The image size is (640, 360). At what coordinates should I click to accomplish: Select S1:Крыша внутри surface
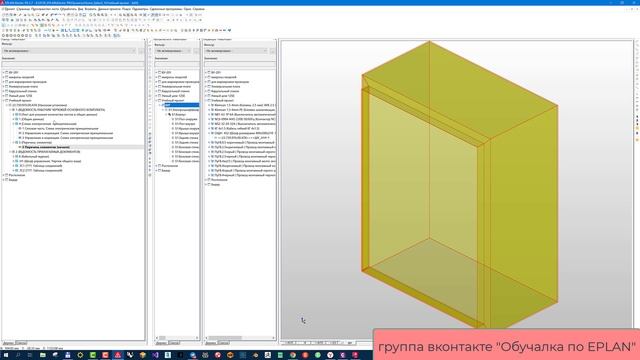pyautogui.click(x=187, y=133)
